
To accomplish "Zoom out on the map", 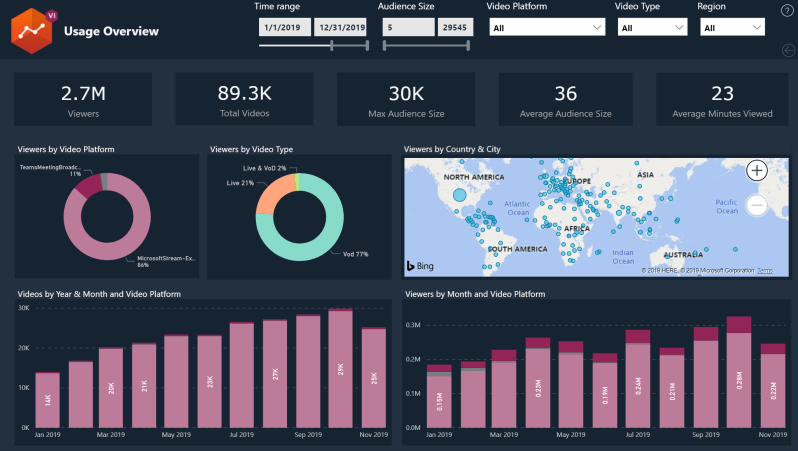I will click(x=757, y=206).
